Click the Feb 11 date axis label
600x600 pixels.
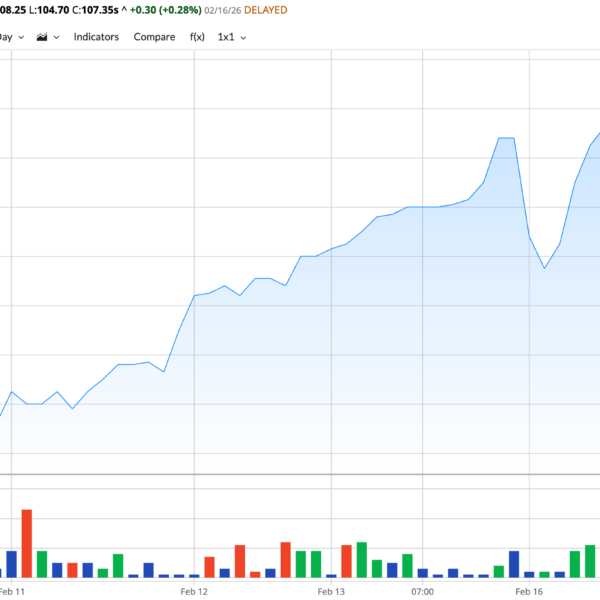(x=12, y=592)
